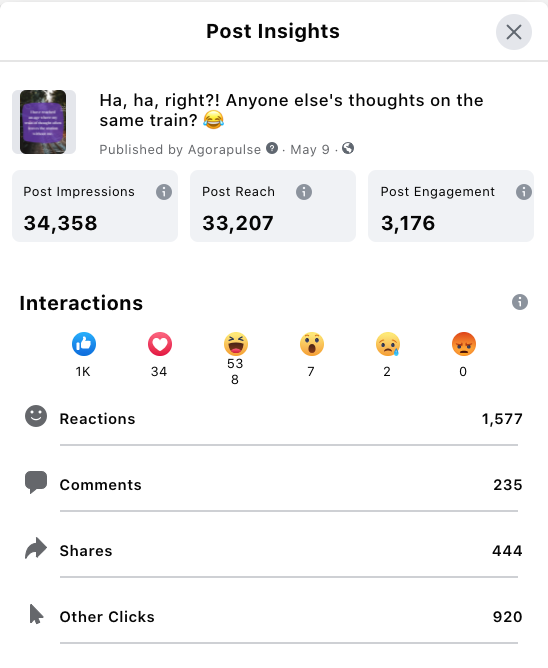
Task: Click the public globe privacy icon
Action: pos(348,148)
